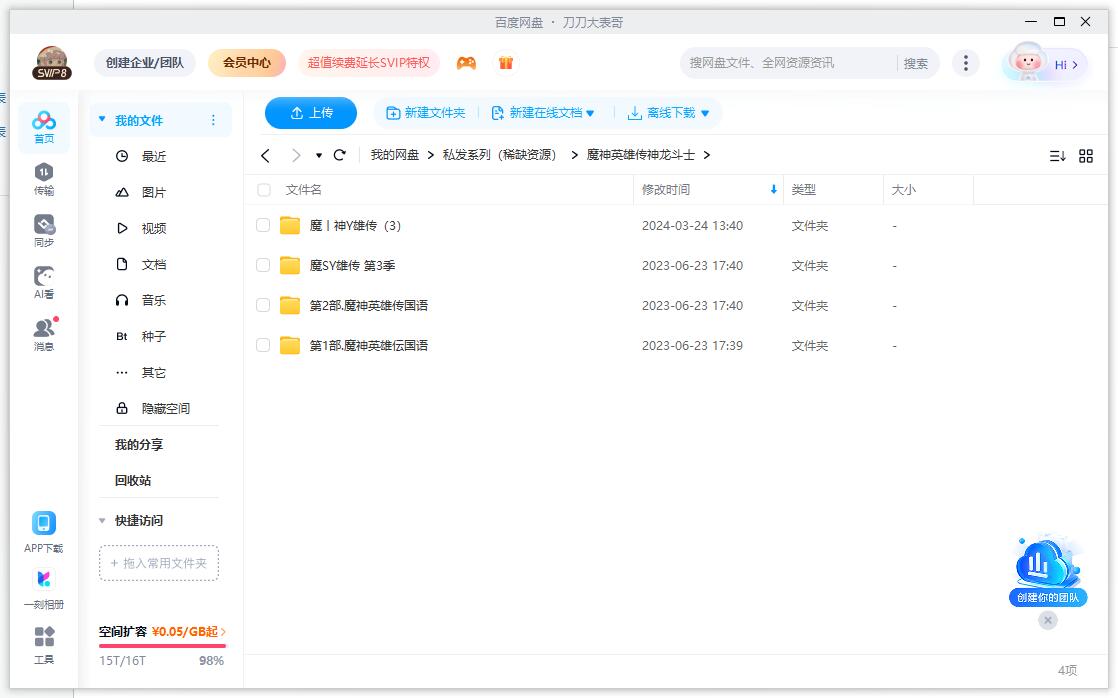Viewport: 1118px width, 698px height.
Task: Open 空间扩容 price arrow link
Action: (x=223, y=632)
